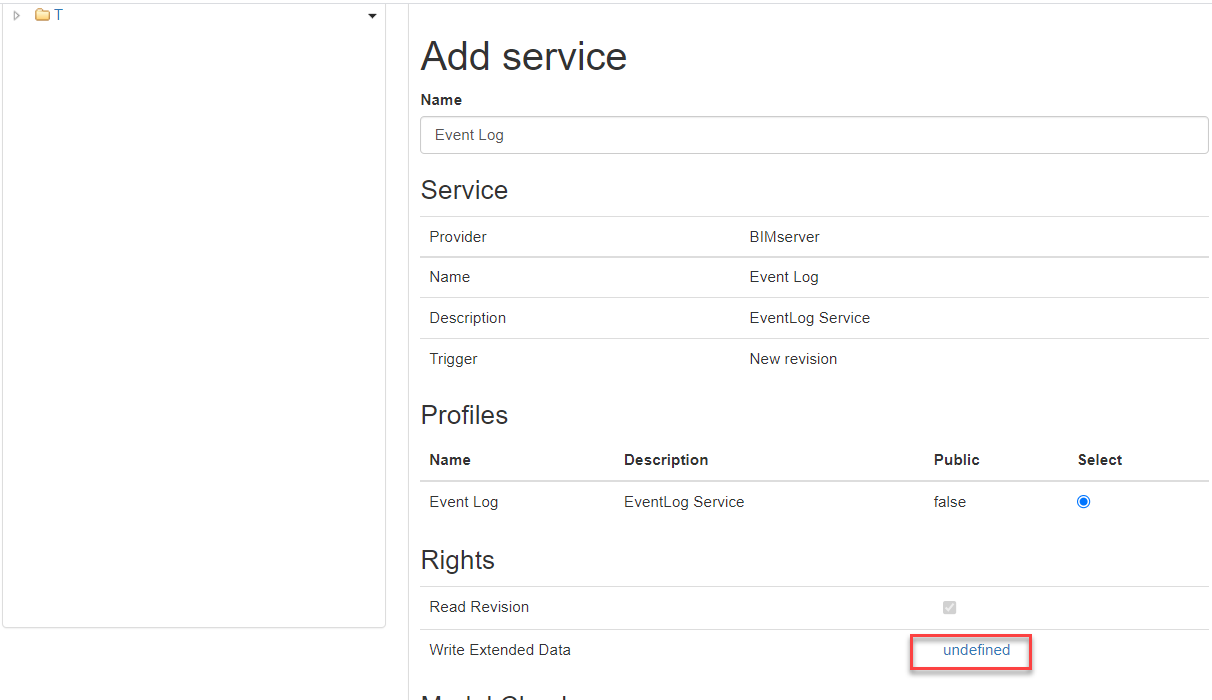Click the Name input field containing Event Log

[814, 135]
